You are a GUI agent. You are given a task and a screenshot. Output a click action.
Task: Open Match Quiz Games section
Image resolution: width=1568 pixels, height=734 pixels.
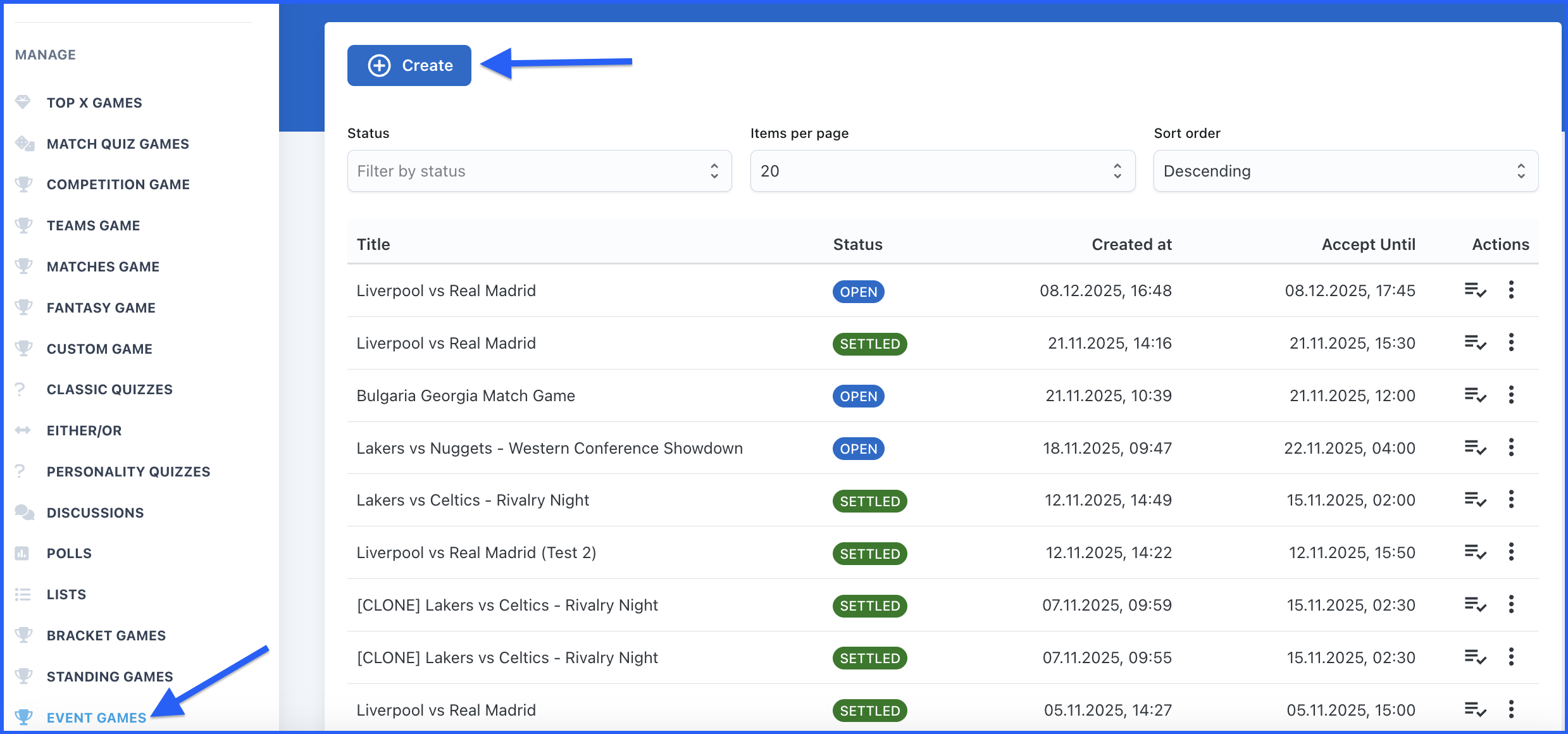118,144
